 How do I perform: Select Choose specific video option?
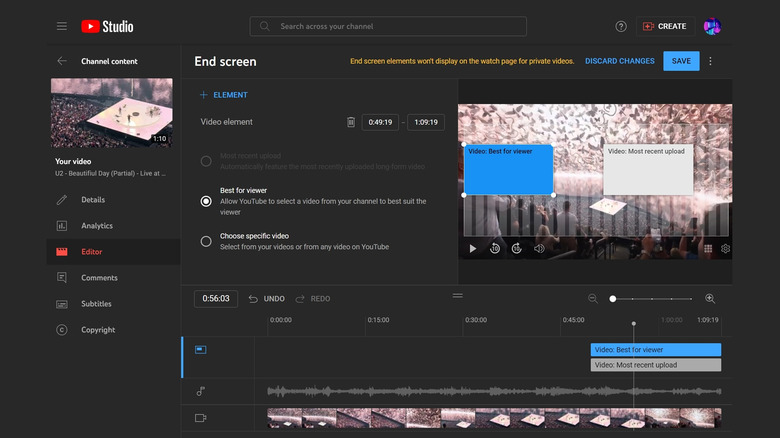[206, 238]
